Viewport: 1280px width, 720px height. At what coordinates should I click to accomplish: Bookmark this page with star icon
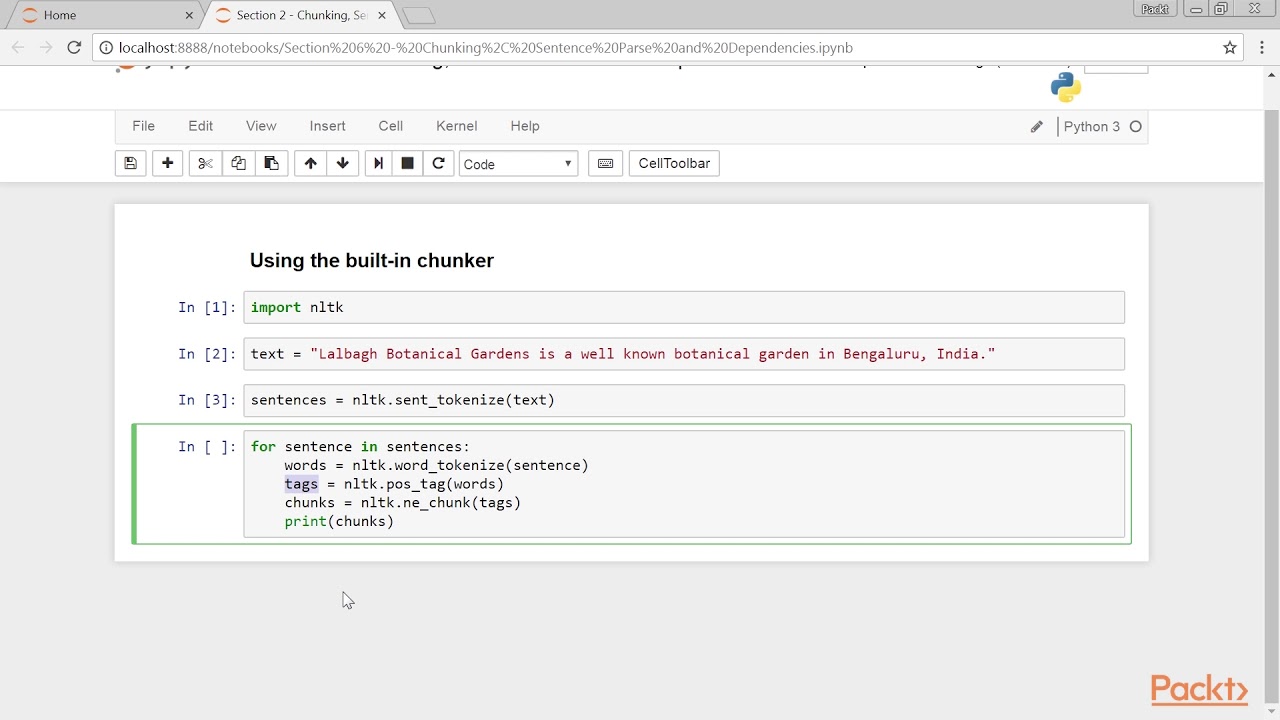click(x=1230, y=47)
